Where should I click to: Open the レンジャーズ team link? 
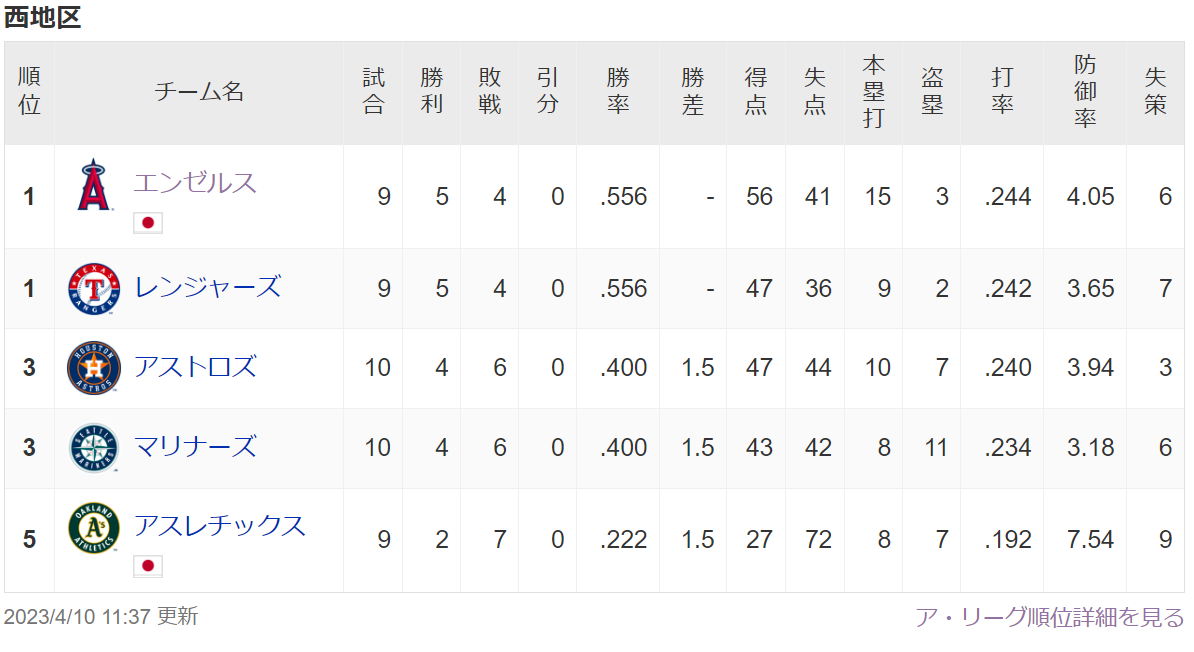208,287
